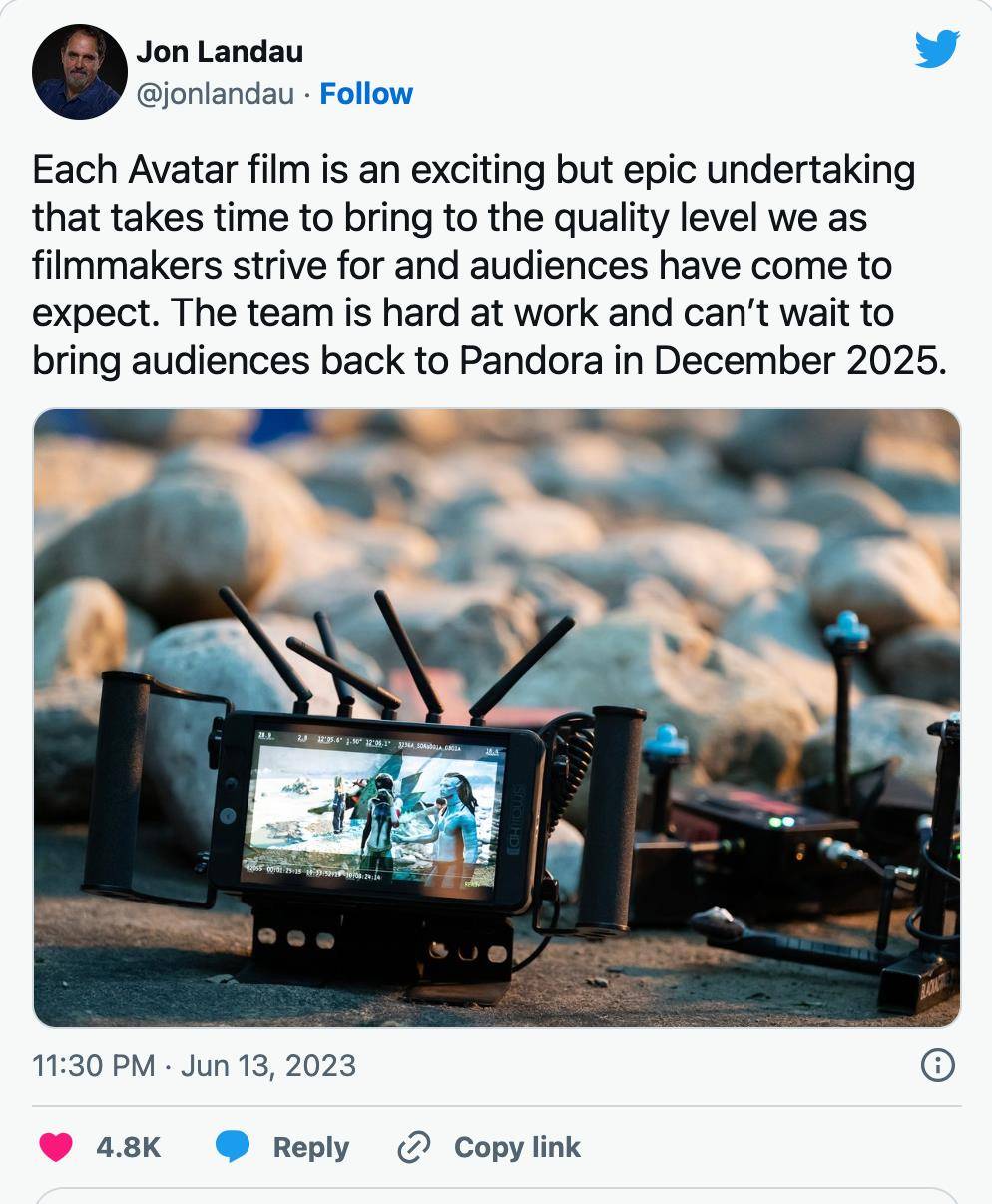Click the @jonlandau handle

(215, 94)
